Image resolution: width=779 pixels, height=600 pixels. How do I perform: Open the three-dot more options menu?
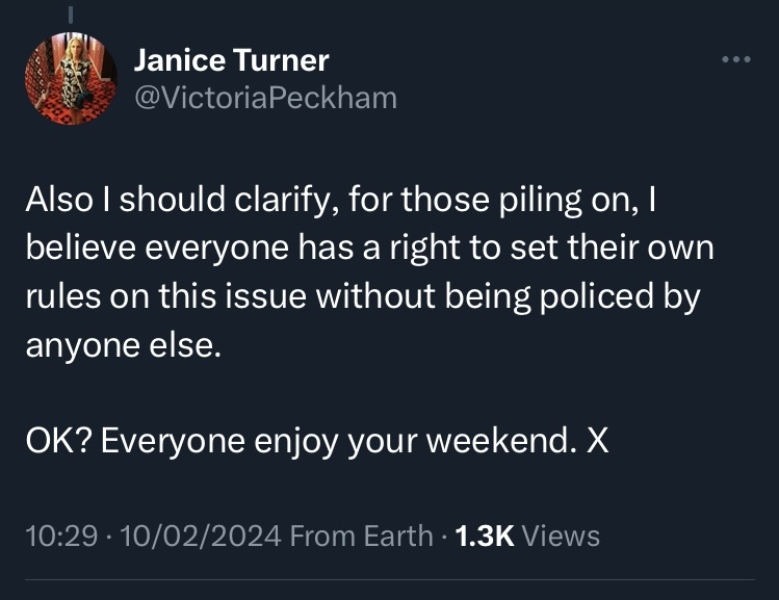735,59
